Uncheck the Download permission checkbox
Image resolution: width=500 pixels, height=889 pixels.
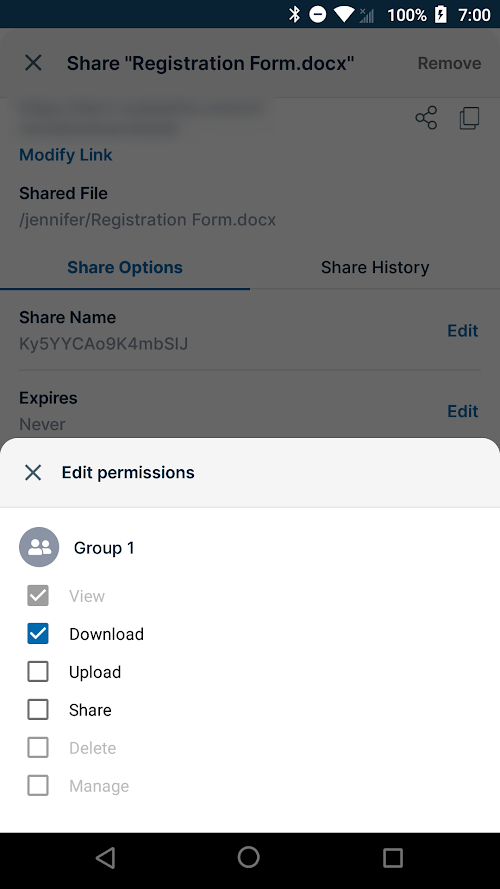coord(38,633)
